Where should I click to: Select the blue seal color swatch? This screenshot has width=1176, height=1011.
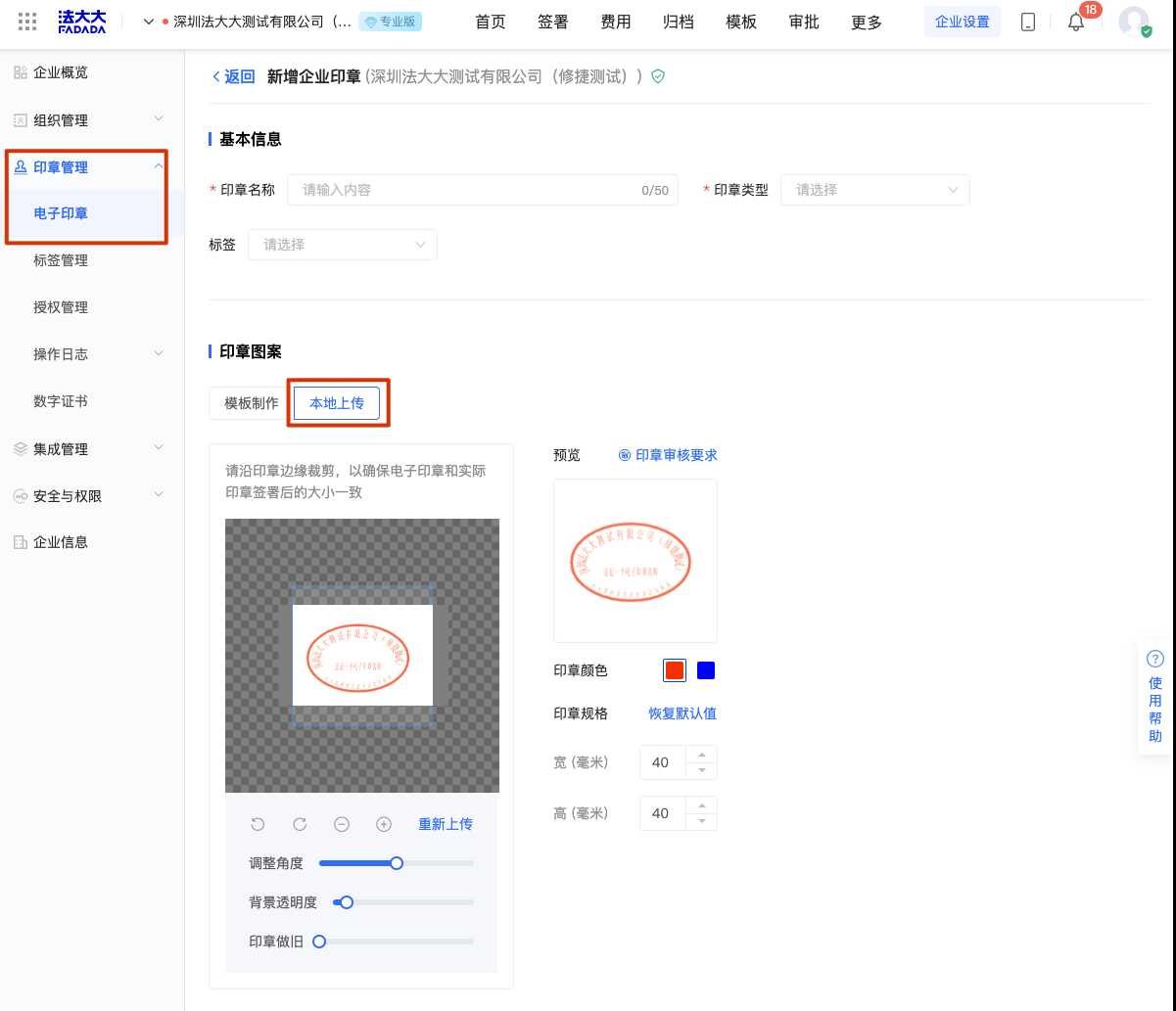tap(706, 670)
